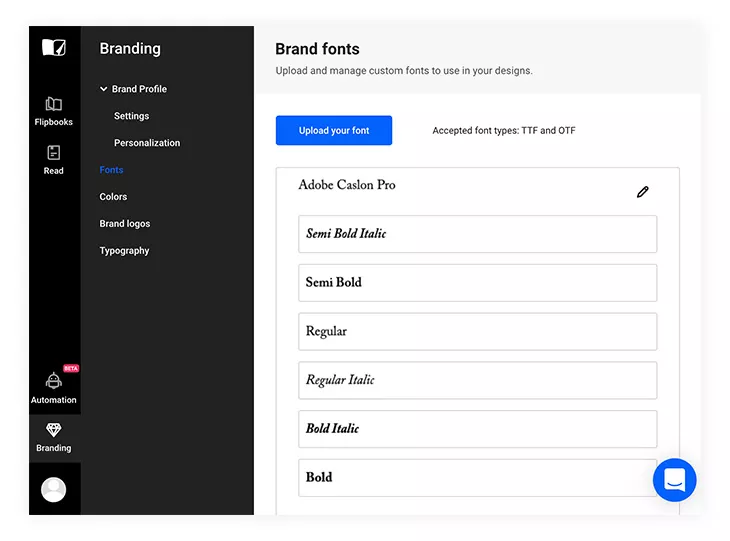Open the Flipbooks section icon
This screenshot has width=730, height=541.
pos(54,104)
